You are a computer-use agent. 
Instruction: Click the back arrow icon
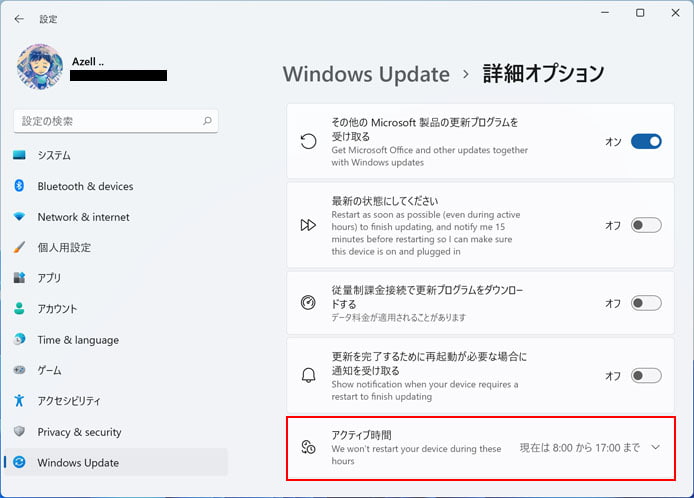19,19
